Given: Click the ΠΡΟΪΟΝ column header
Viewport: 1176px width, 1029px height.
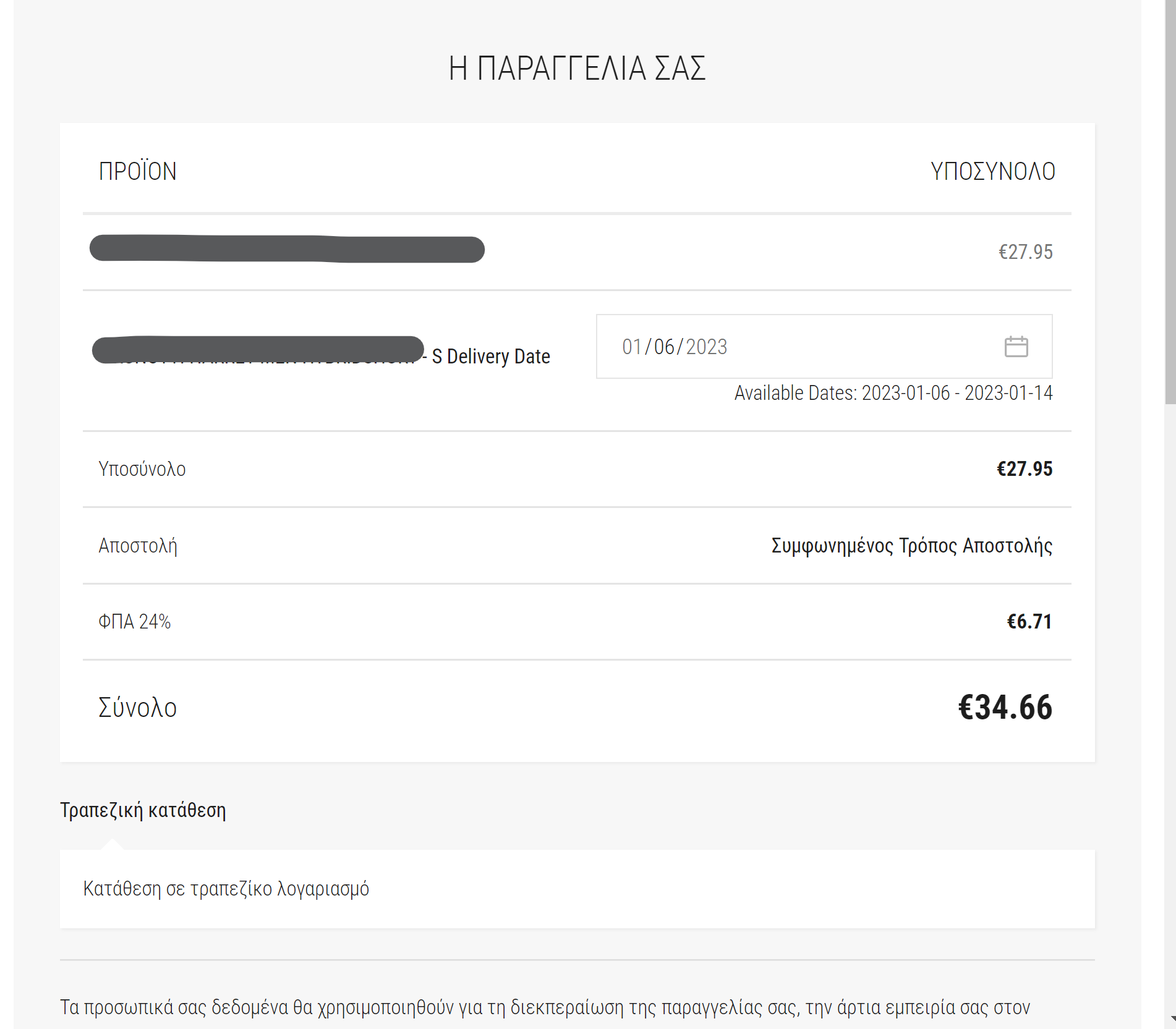Looking at the screenshot, I should point(138,171).
